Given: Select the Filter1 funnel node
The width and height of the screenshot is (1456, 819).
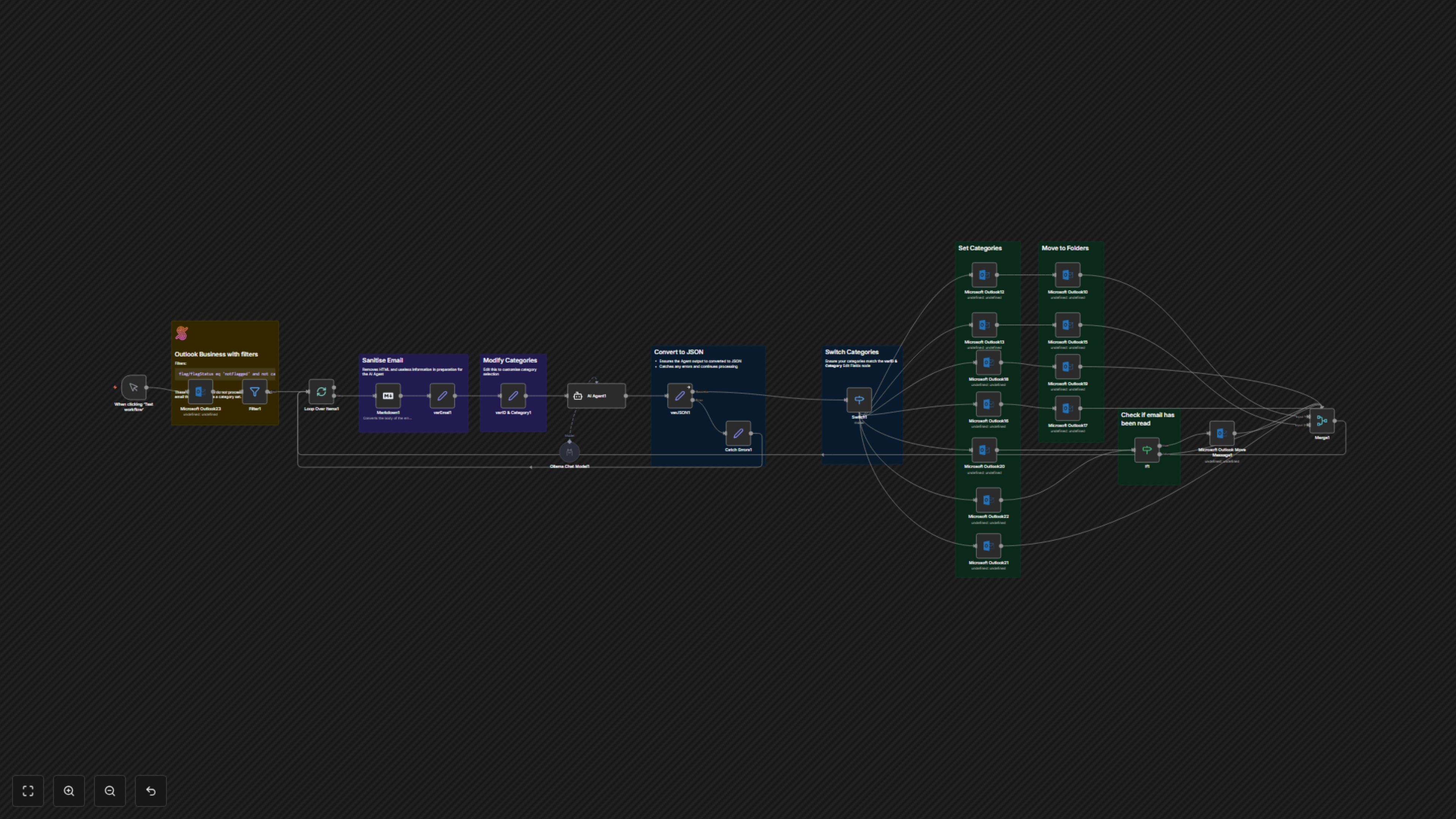Looking at the screenshot, I should click(254, 392).
